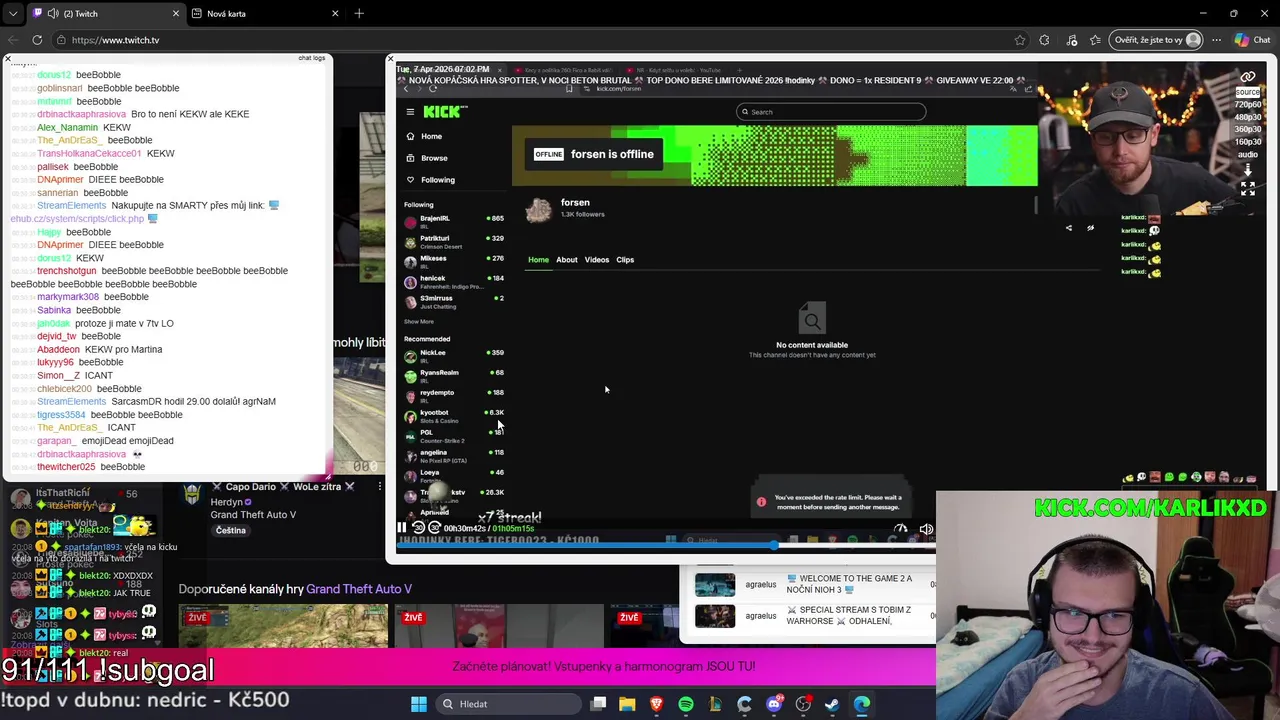Switch to Videos tab on forsen channel
This screenshot has width=1280, height=720.
pos(596,260)
